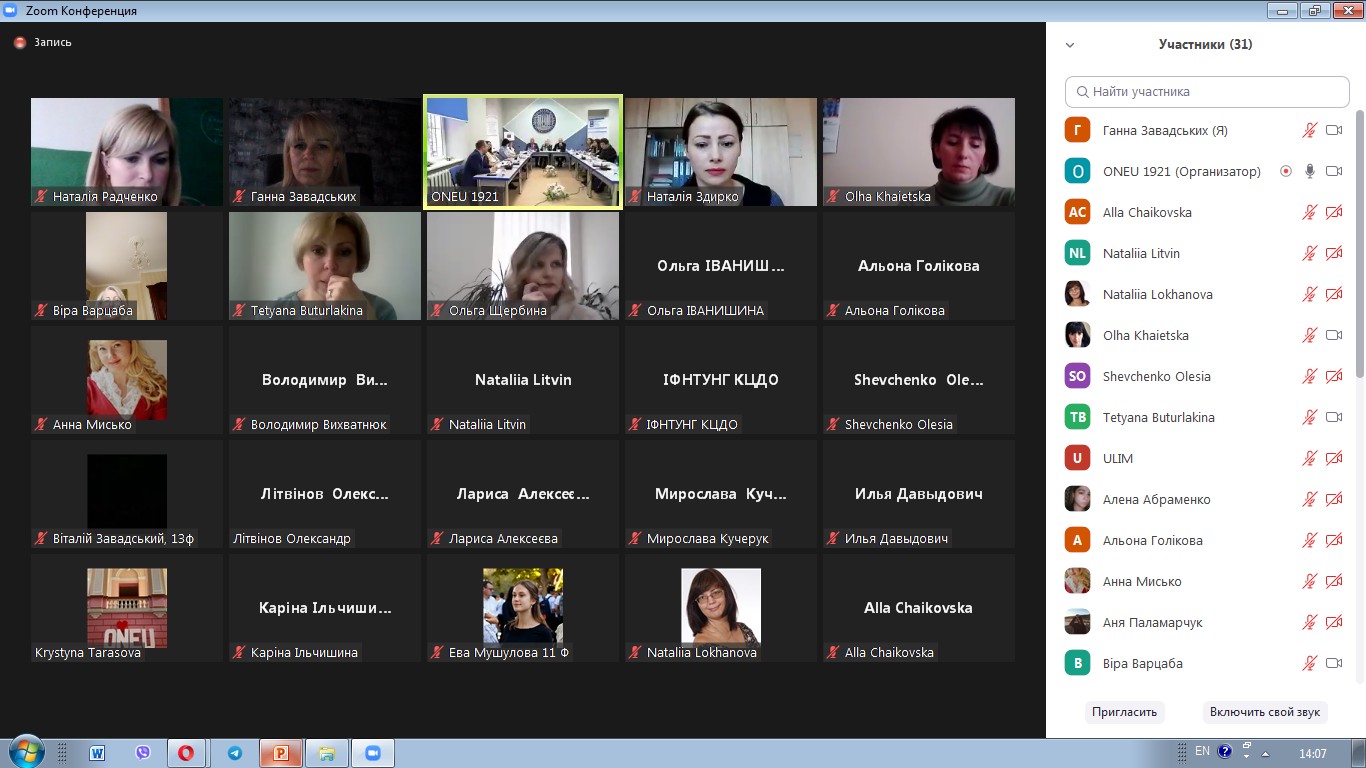Click Запись recording indicator
Viewport: 1366px width, 768px height.
(x=43, y=43)
